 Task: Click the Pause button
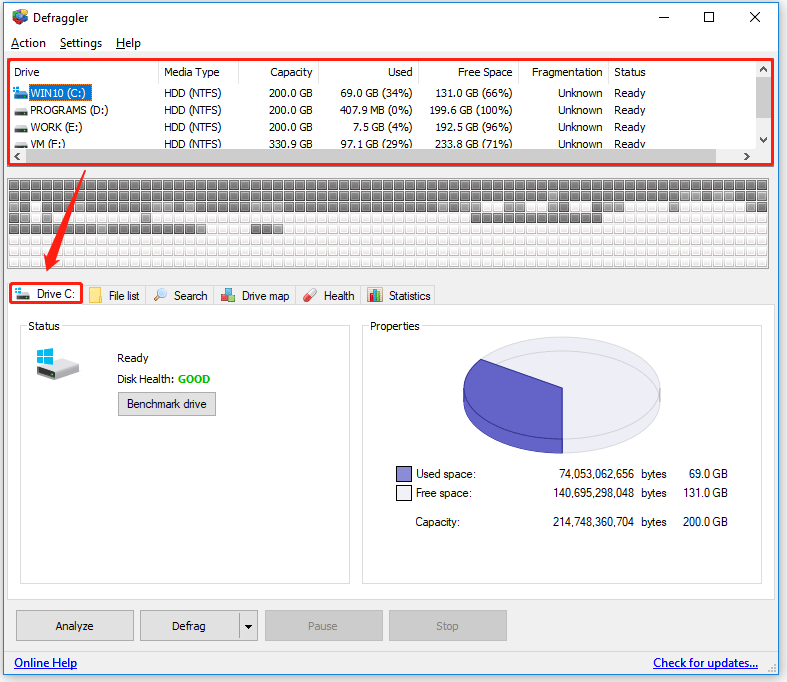pos(324,626)
